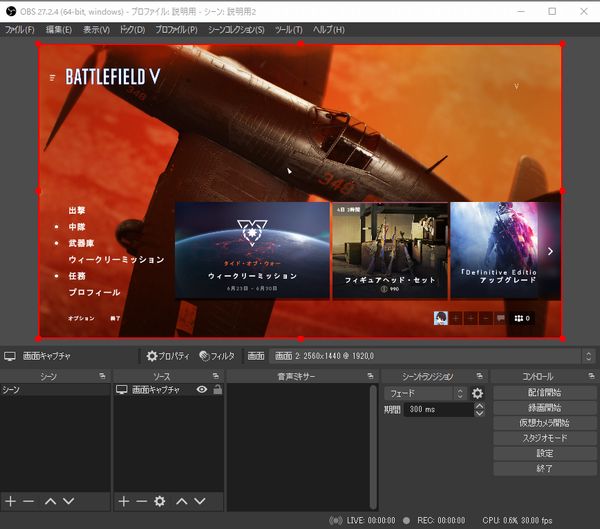Open the 編集(E) menu

click(59, 30)
